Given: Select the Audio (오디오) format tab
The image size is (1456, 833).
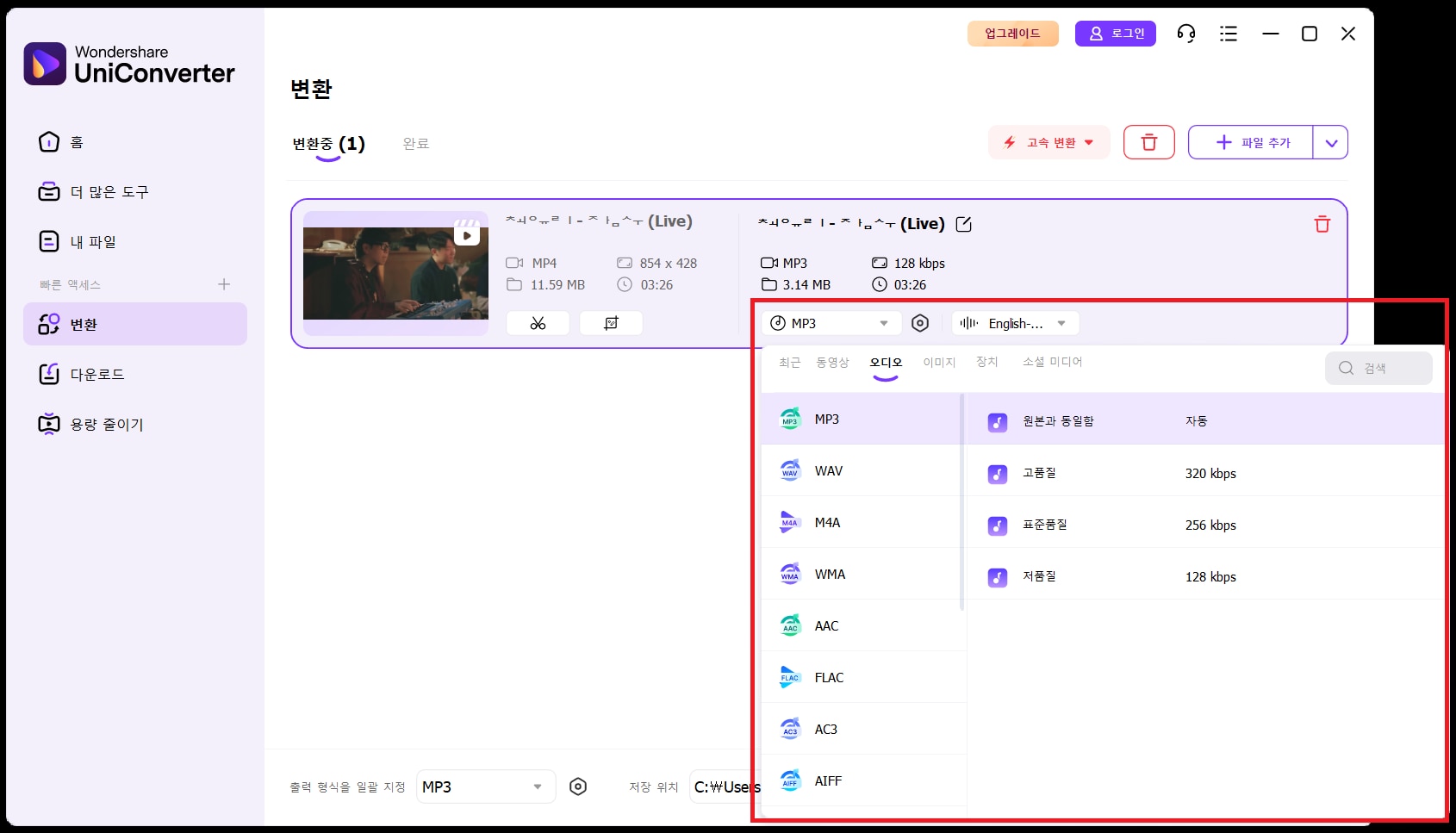Looking at the screenshot, I should (x=886, y=363).
